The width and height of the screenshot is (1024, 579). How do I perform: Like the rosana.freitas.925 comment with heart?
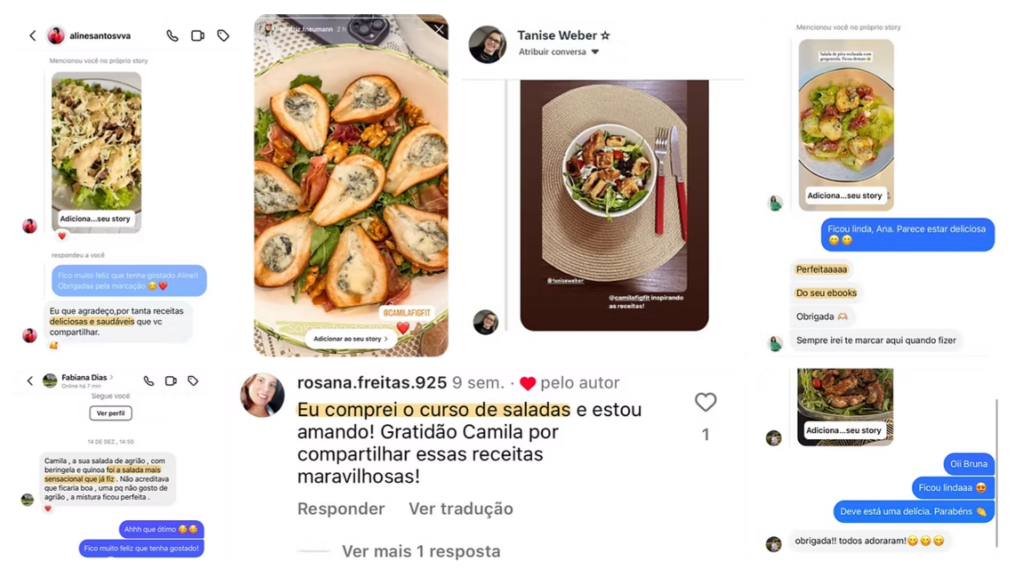tap(705, 402)
